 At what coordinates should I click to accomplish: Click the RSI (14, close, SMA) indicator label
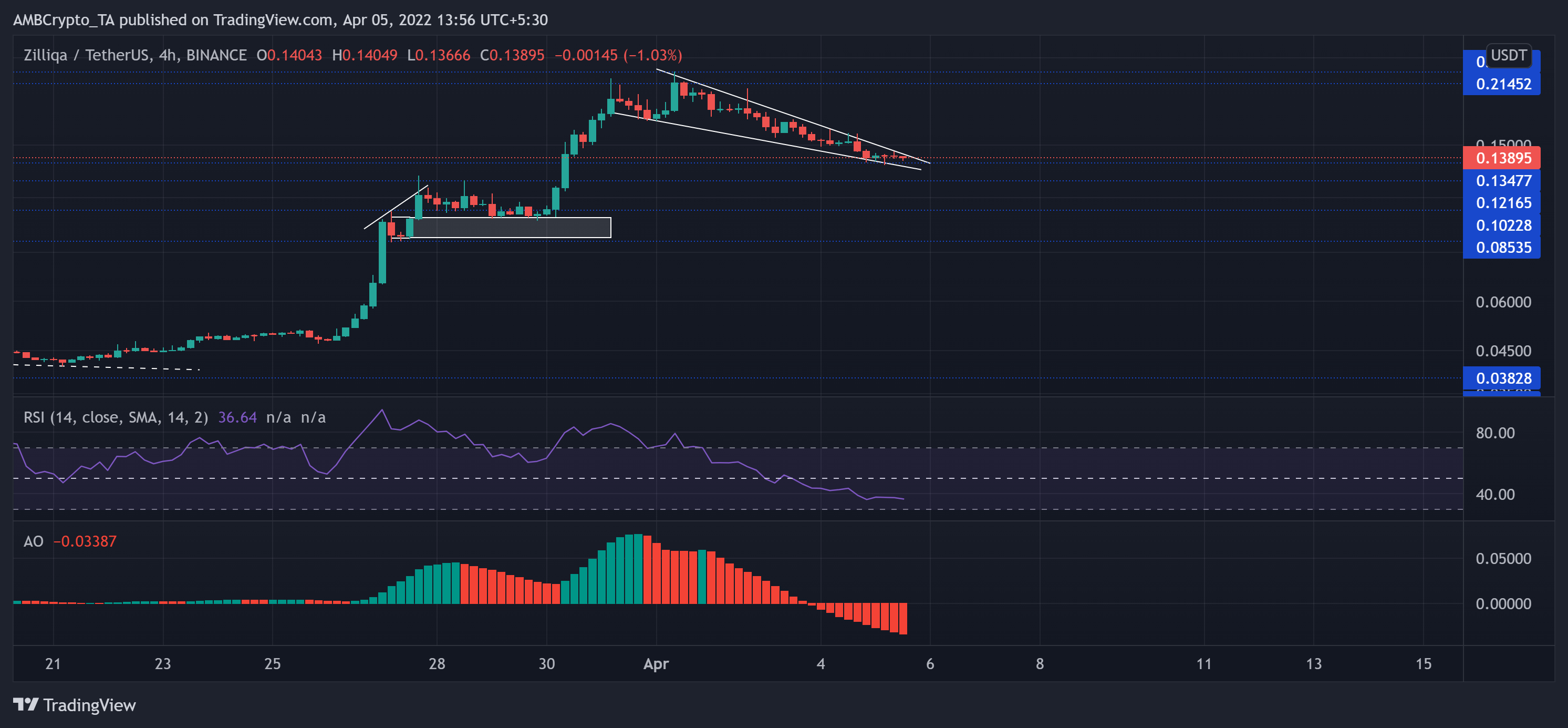click(x=115, y=417)
